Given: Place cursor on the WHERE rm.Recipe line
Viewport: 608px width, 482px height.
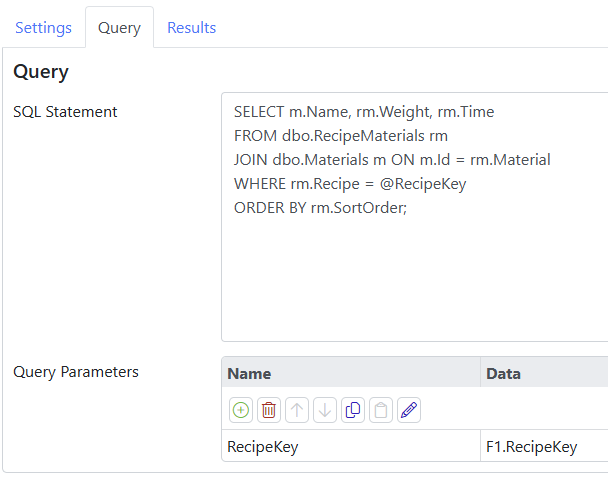Looking at the screenshot, I should (x=350, y=184).
